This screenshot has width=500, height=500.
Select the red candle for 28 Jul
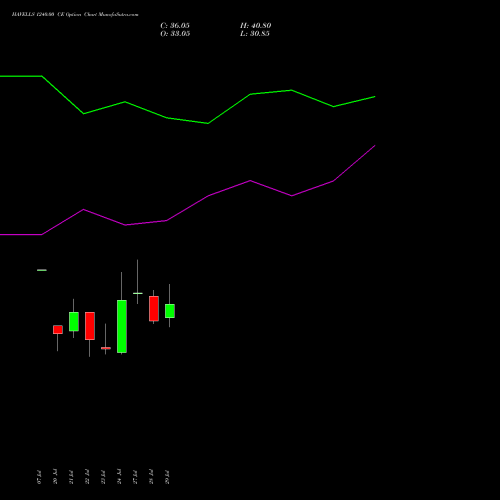pos(154,309)
